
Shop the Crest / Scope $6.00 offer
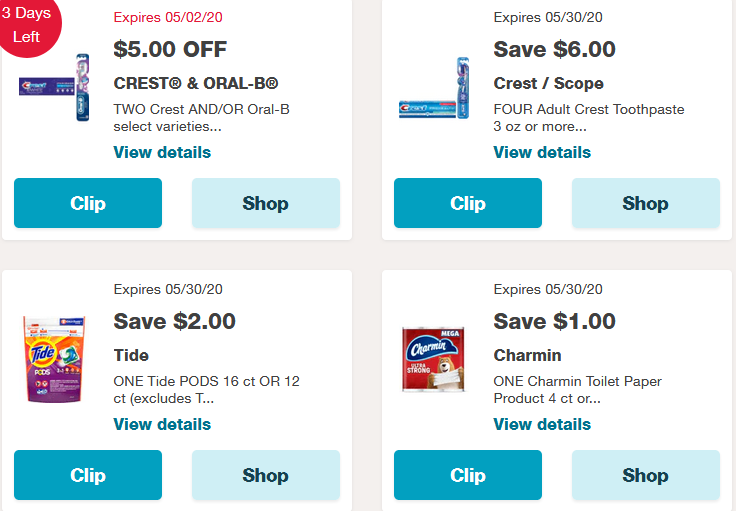645,203
